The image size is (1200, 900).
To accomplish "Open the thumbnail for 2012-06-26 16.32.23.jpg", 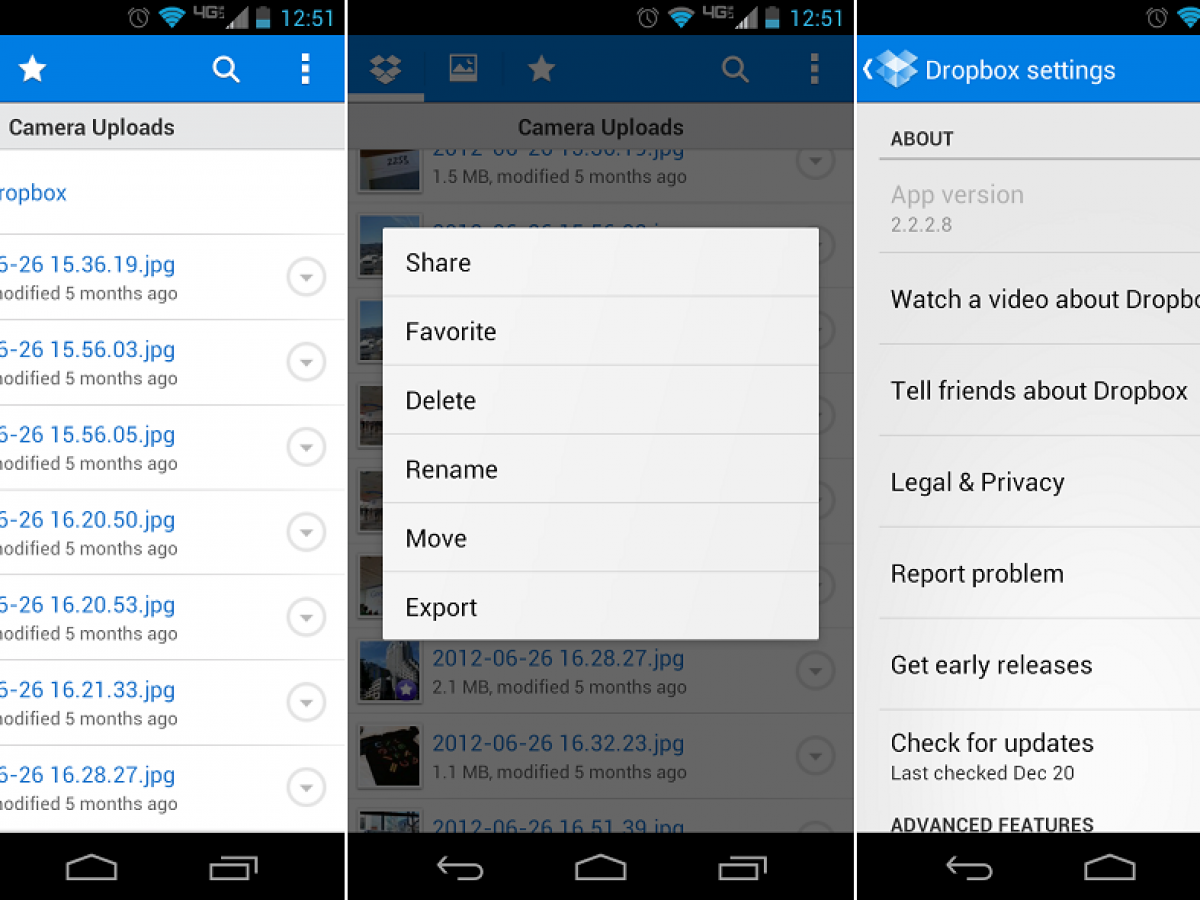I will click(x=390, y=756).
